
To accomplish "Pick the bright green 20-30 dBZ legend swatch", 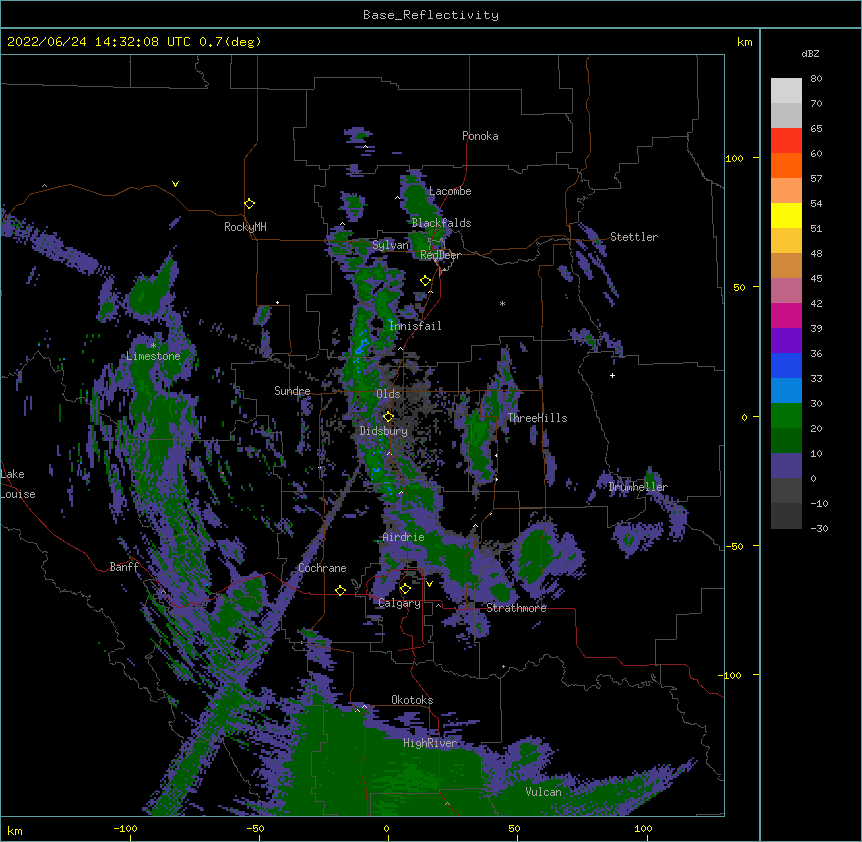I will [786, 416].
